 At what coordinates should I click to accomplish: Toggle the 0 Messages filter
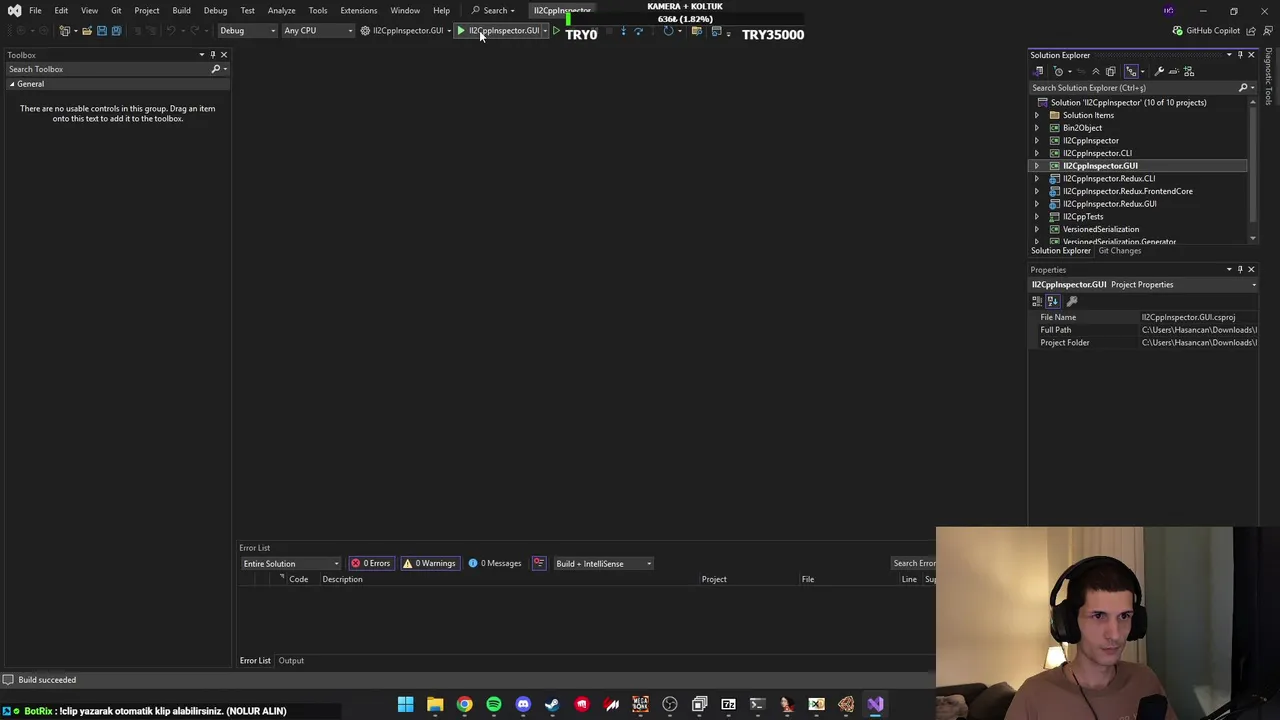[x=495, y=563]
